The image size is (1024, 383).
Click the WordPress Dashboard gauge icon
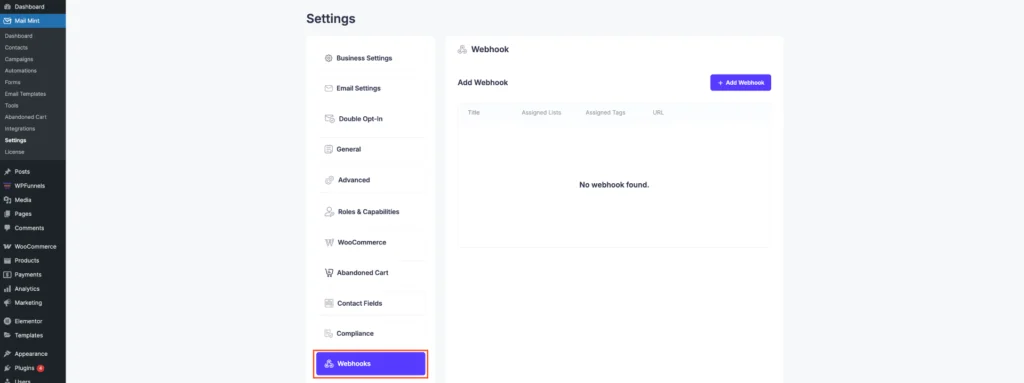click(7, 7)
